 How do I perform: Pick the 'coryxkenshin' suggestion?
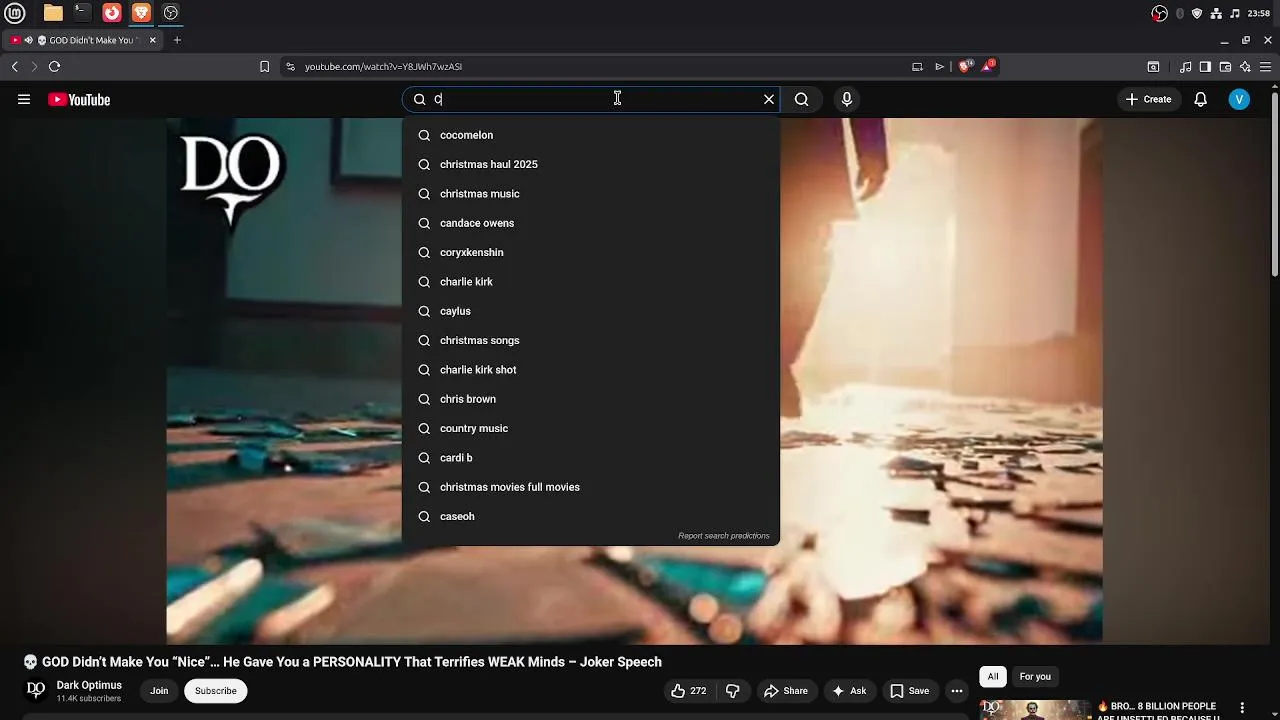tap(590, 252)
